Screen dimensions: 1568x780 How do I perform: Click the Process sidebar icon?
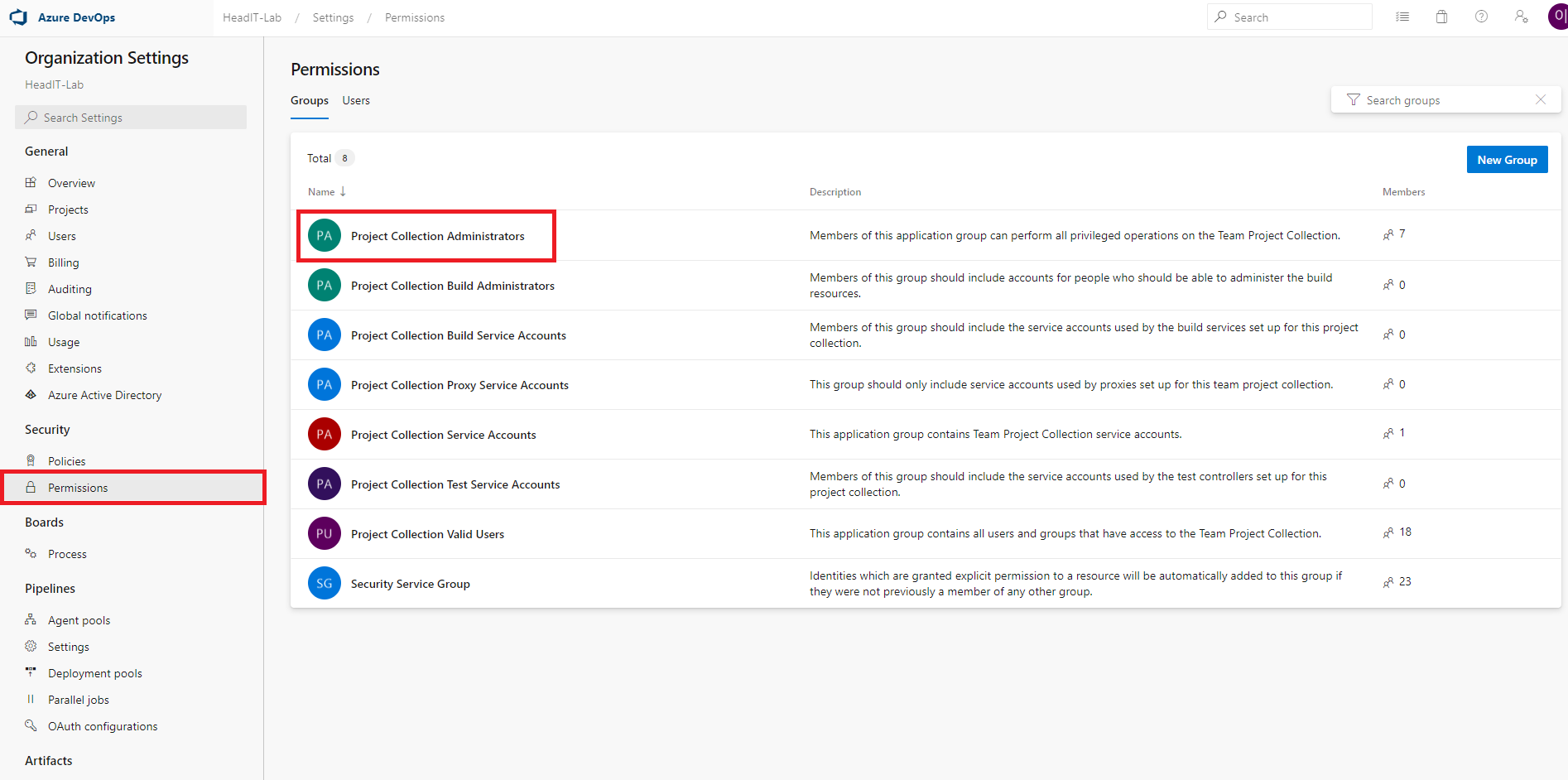[x=31, y=553]
